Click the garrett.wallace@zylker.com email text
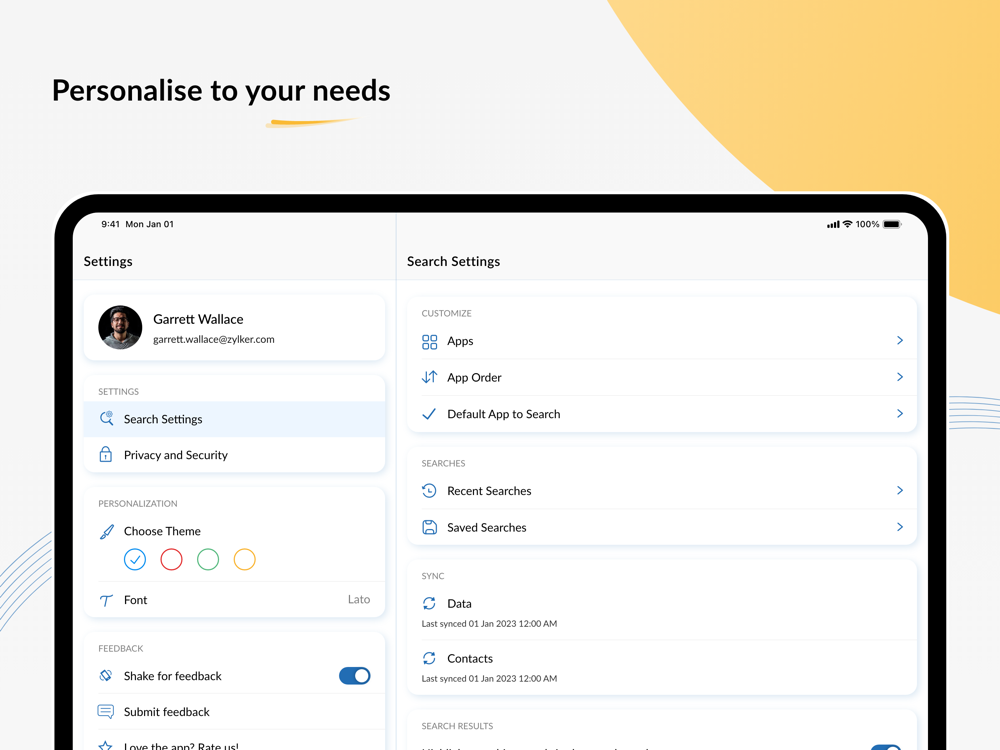 point(214,339)
